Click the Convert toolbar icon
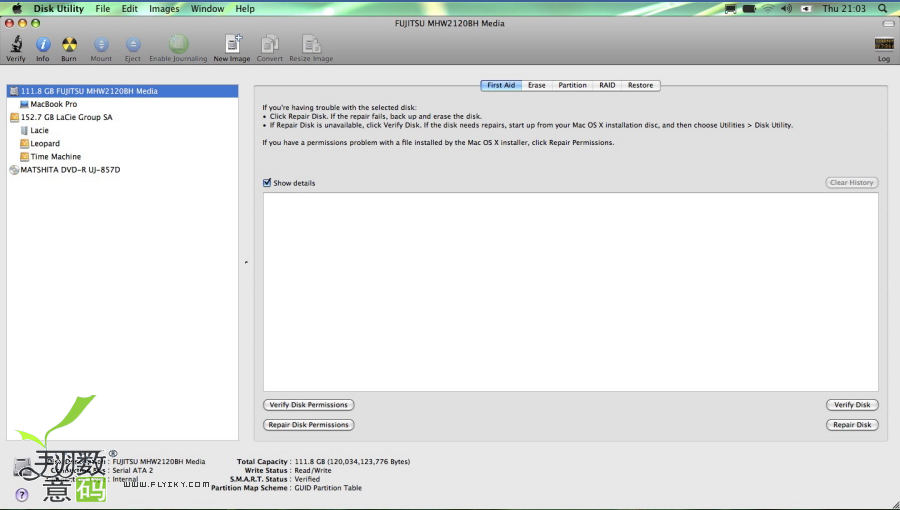 tap(270, 44)
